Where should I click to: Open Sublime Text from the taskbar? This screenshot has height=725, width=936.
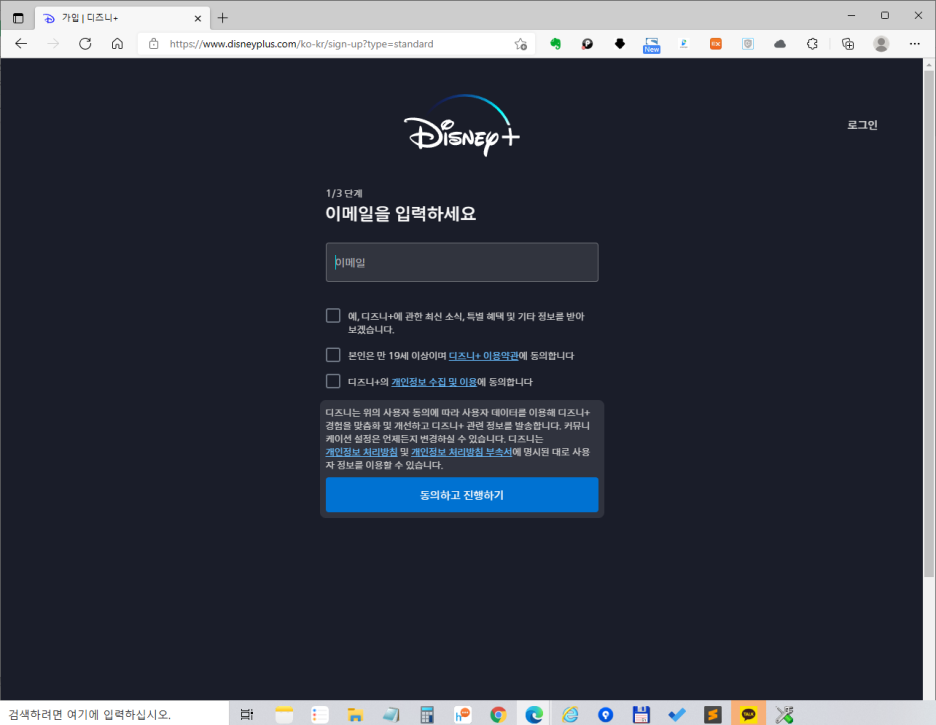713,714
